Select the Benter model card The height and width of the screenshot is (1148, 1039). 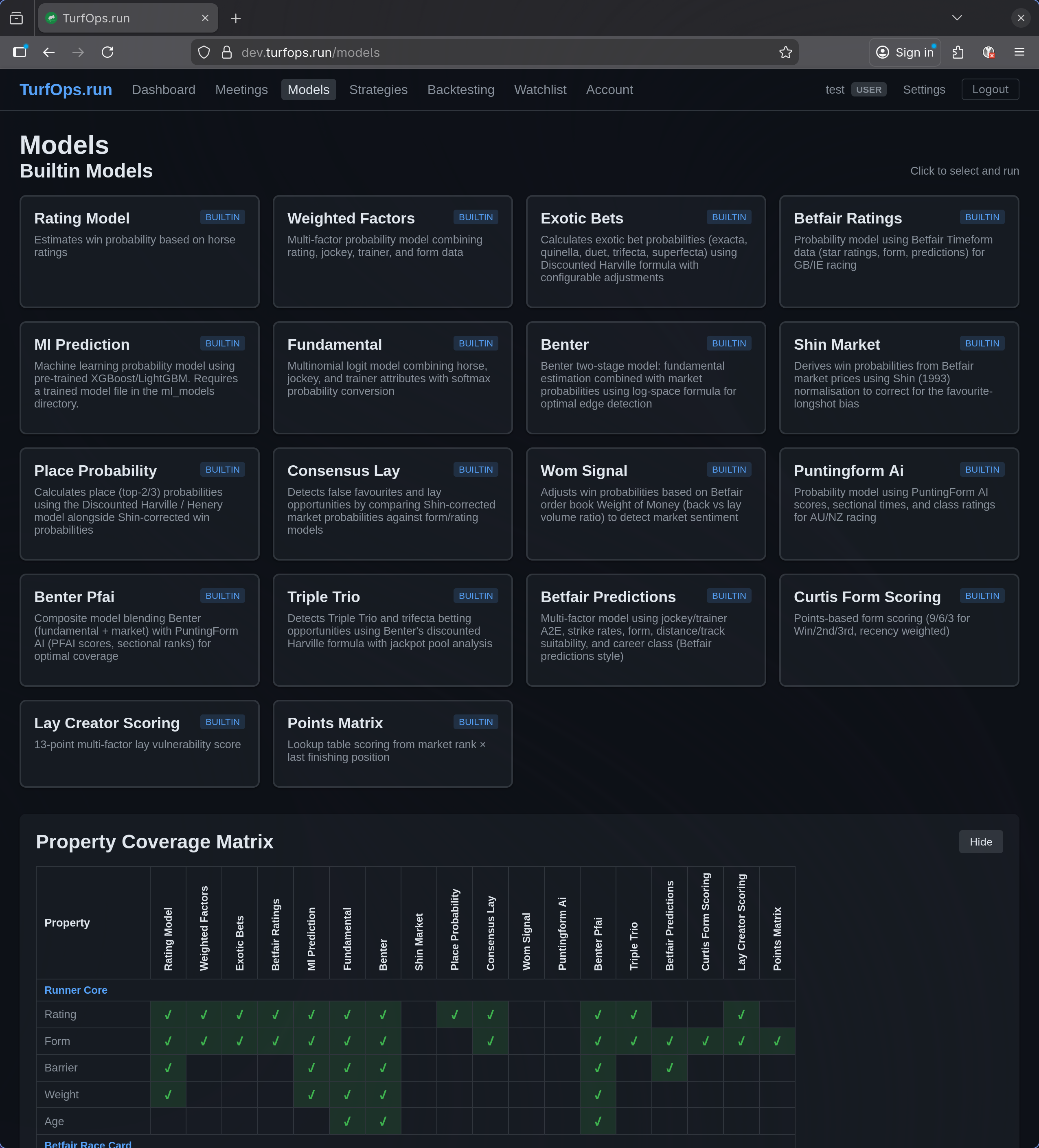click(x=645, y=377)
